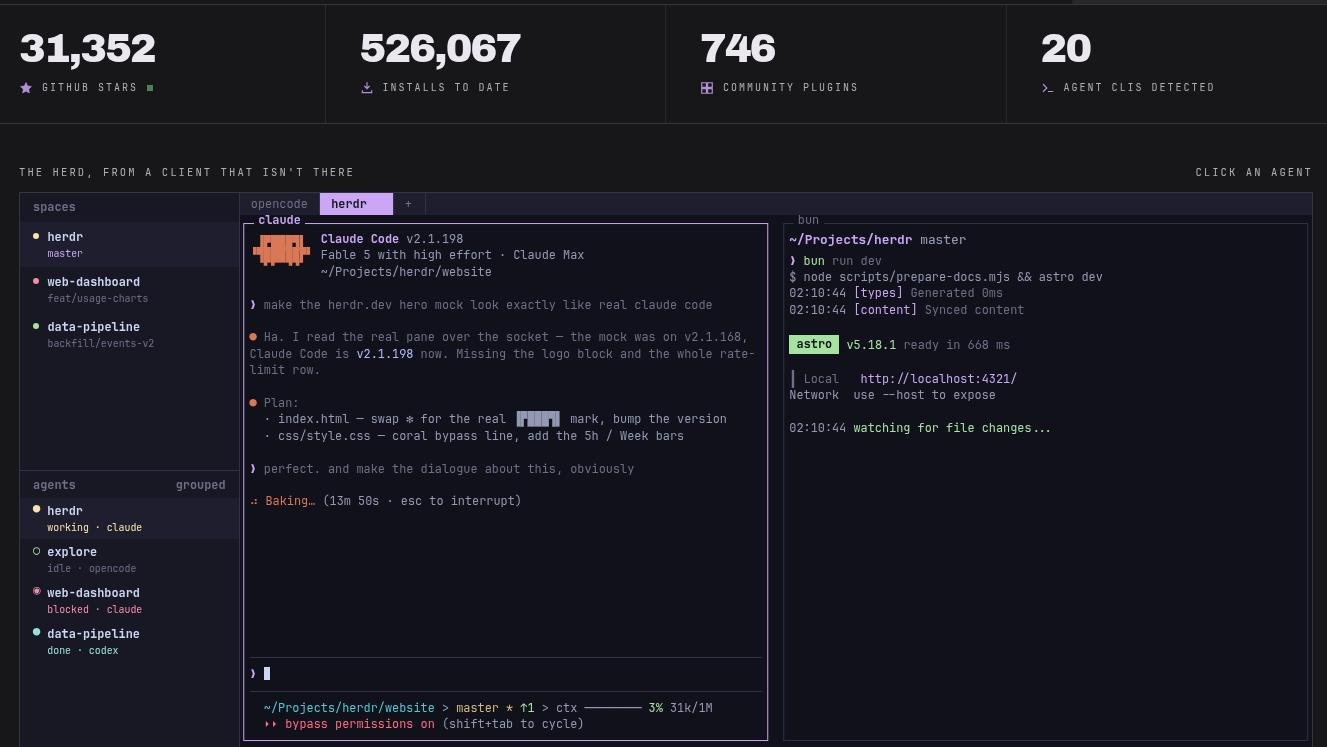Focus the Claude prompt input line
Viewport: 1327px width, 747px height.
coord(505,674)
